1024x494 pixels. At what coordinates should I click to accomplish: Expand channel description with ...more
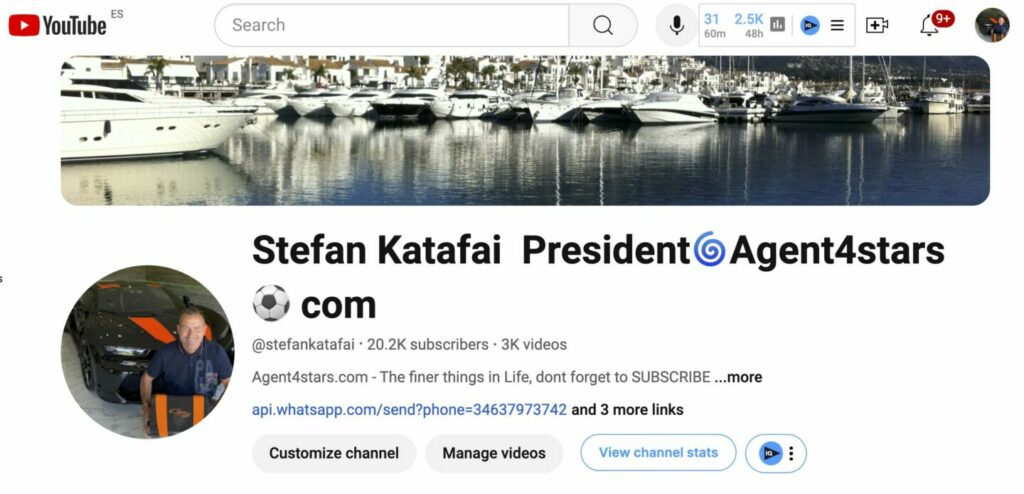point(738,377)
